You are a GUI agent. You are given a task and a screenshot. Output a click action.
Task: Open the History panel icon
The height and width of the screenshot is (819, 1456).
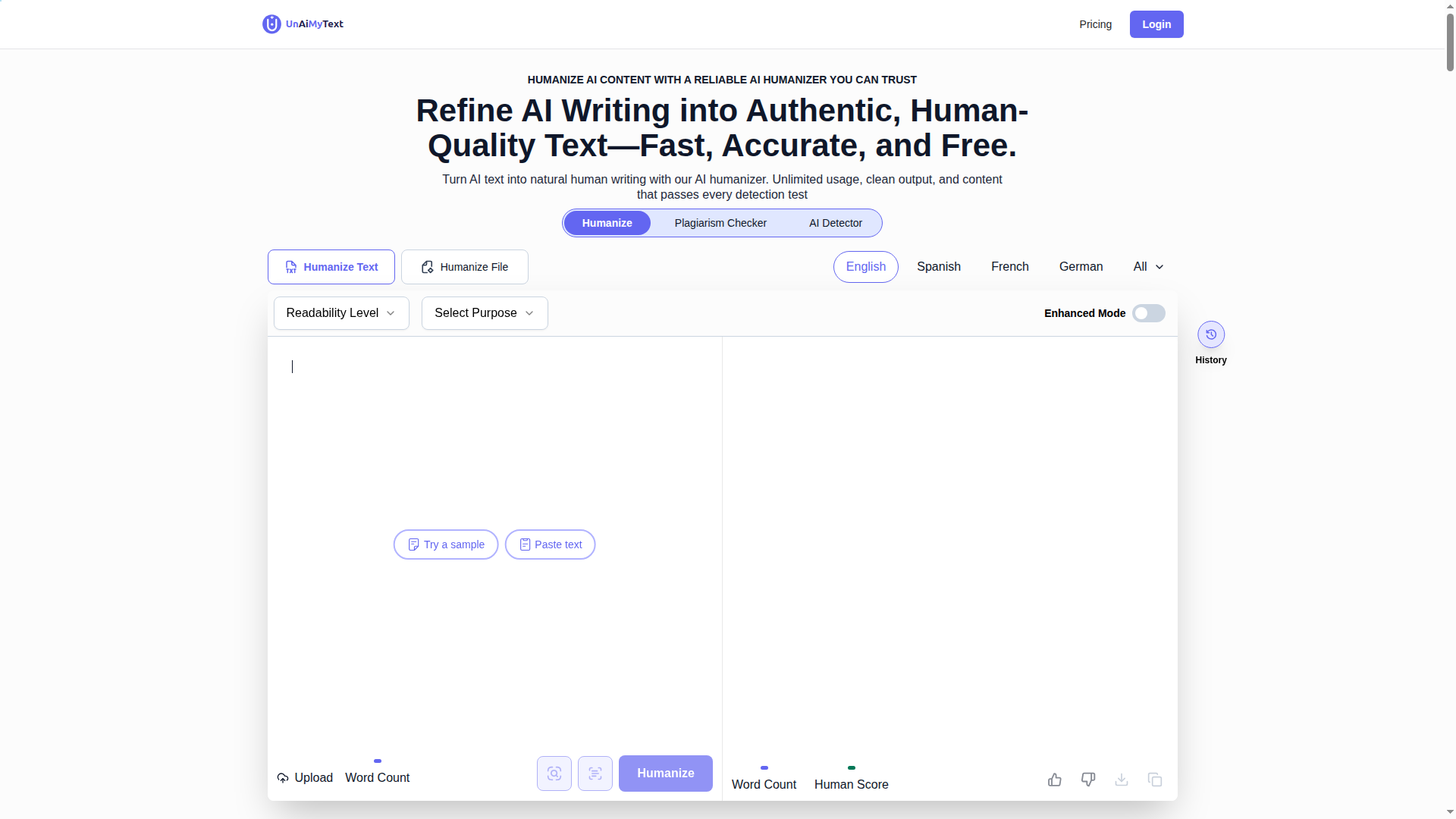pyautogui.click(x=1210, y=334)
